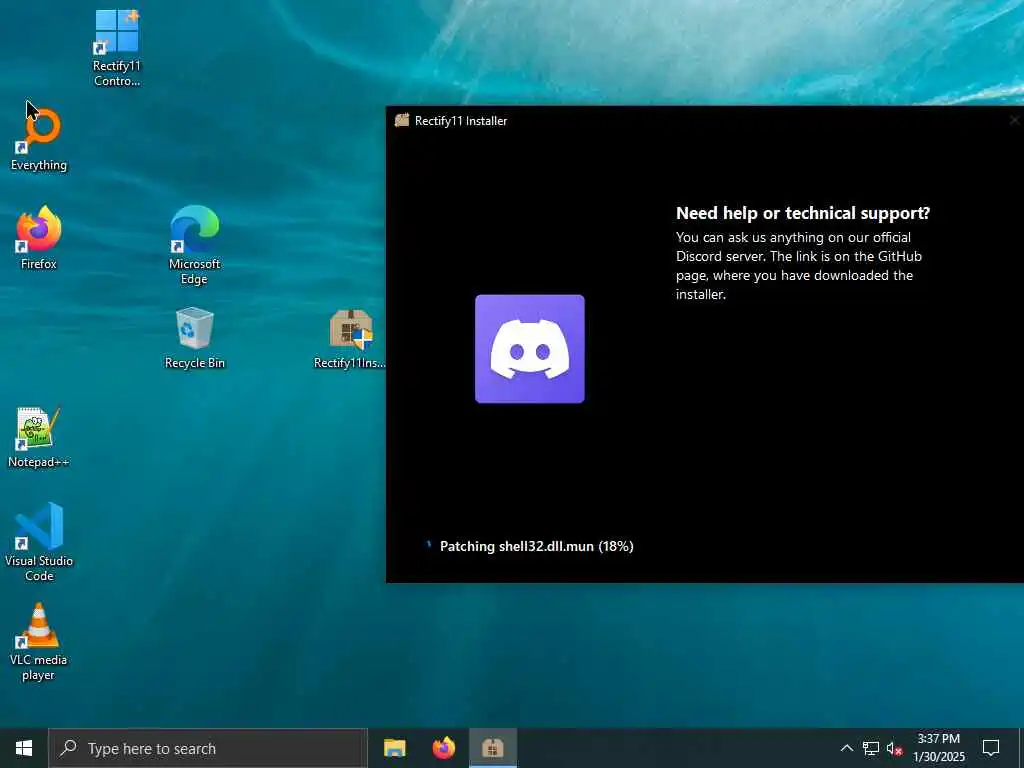Viewport: 1024px width, 768px height.
Task: Click the taskbar search box
Action: pyautogui.click(x=208, y=748)
